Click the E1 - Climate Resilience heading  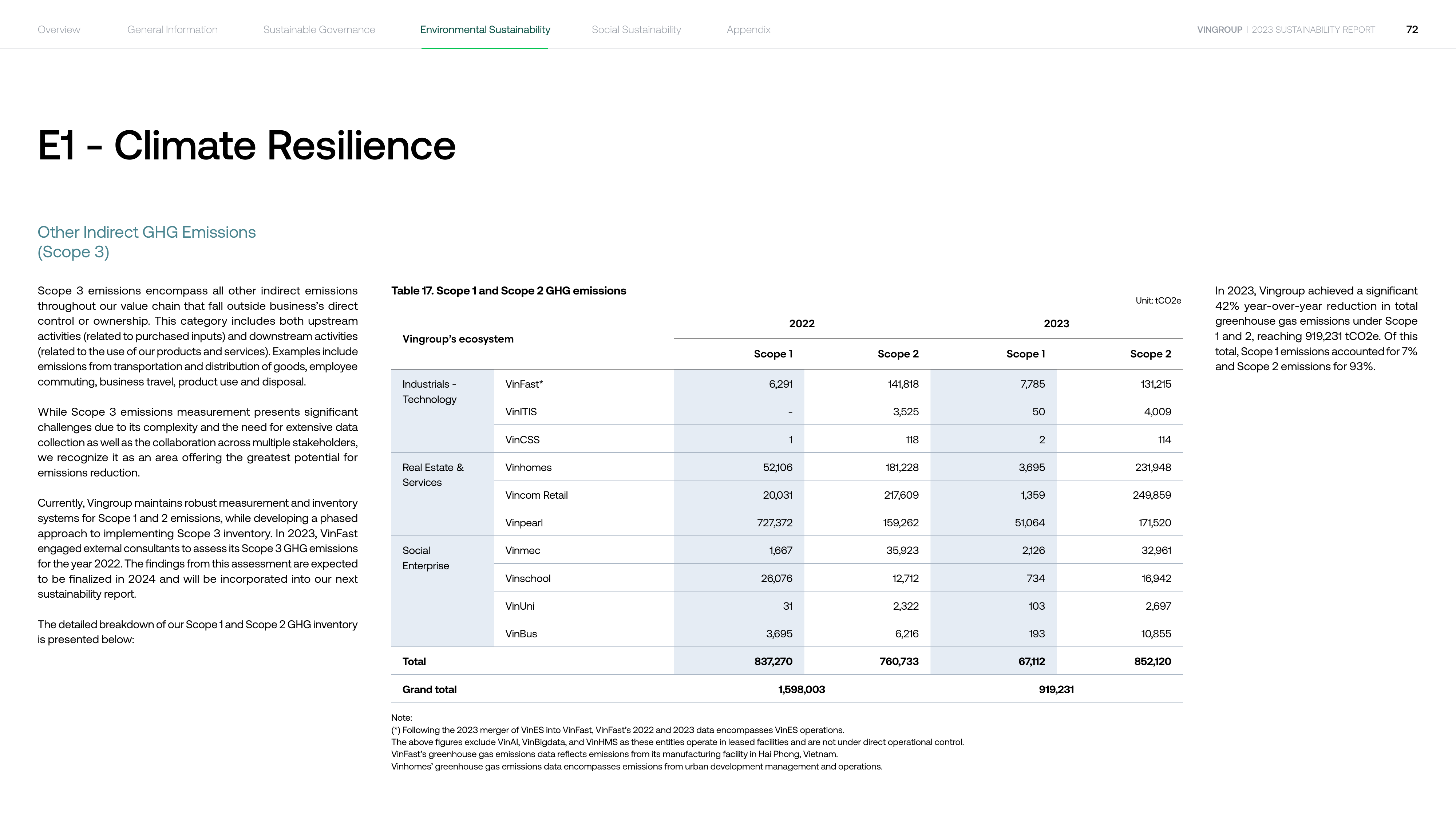coord(246,146)
